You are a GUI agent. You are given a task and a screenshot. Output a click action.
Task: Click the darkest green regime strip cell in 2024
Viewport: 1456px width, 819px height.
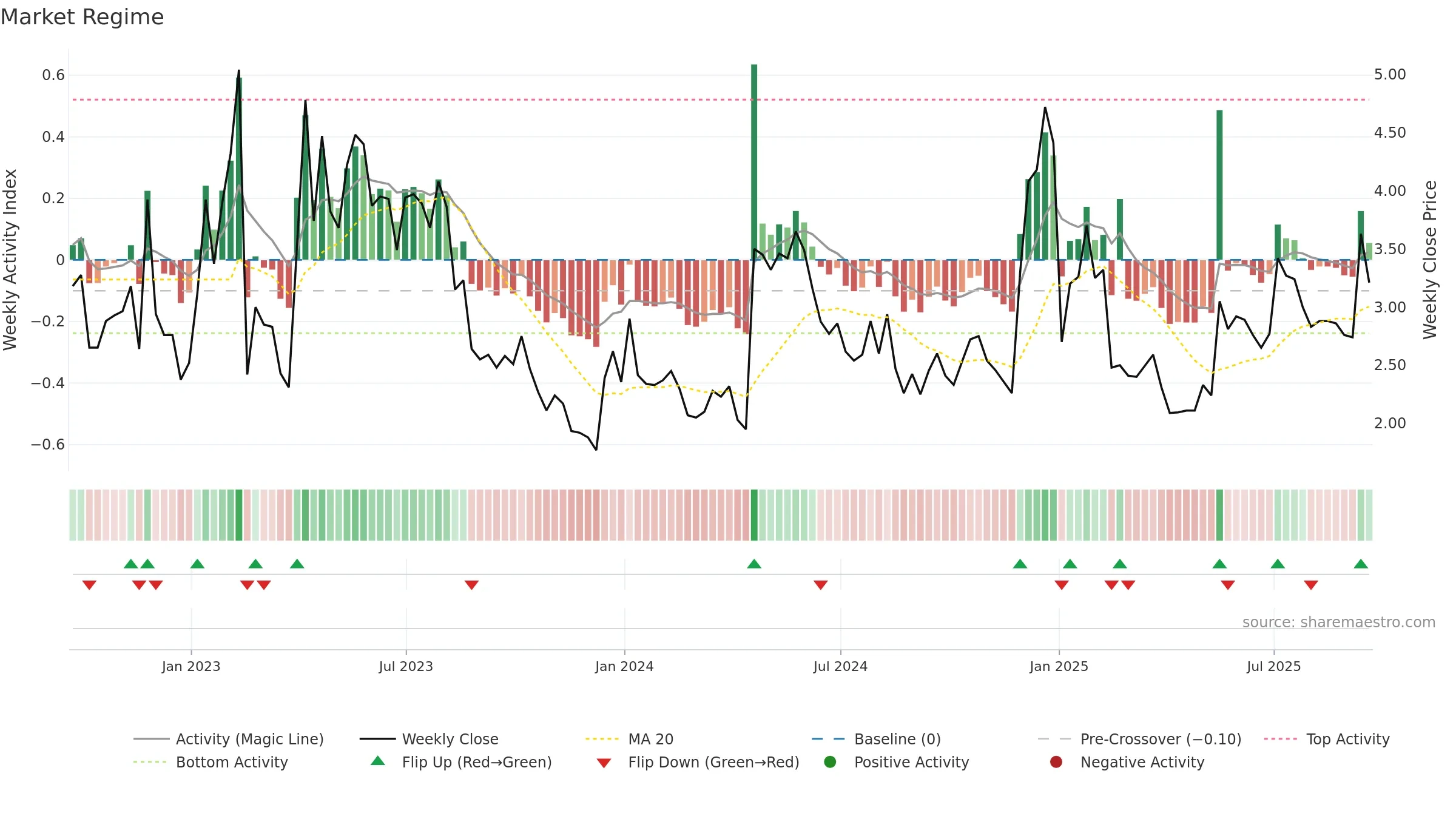click(x=754, y=515)
